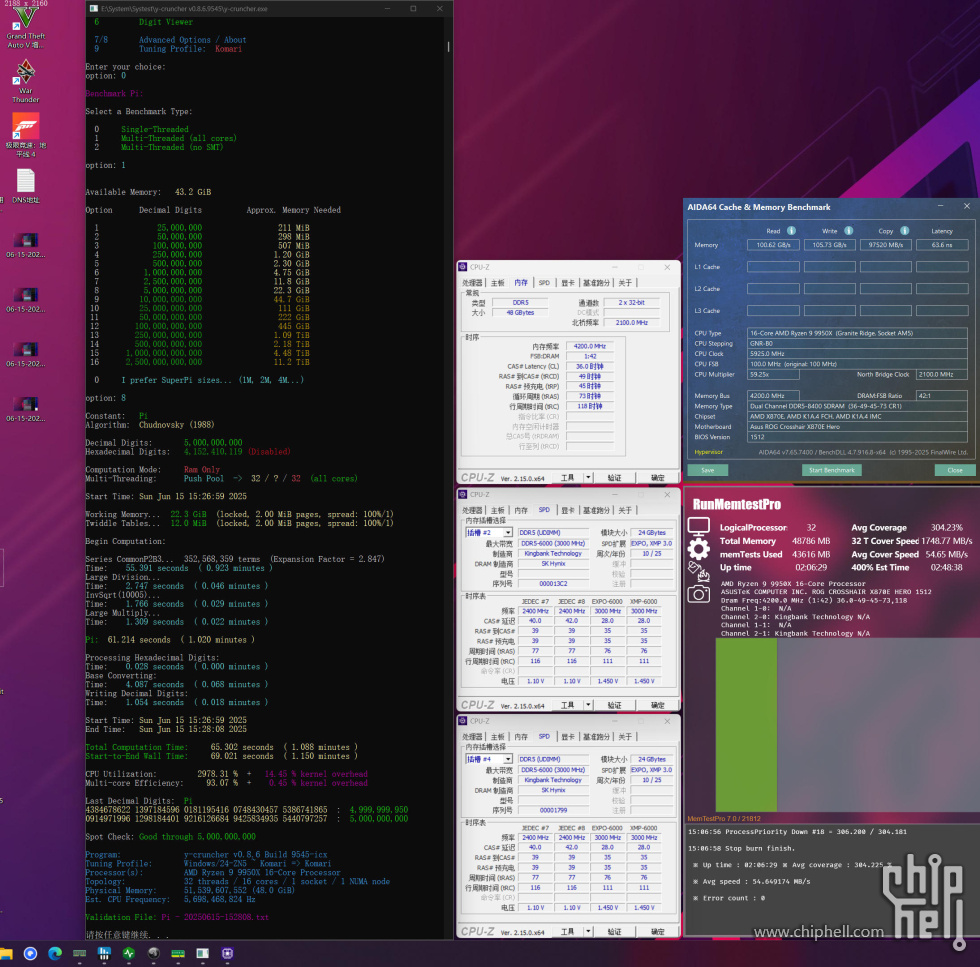Take a screenshot with RunMemtestPro camera icon
This screenshot has height=967, width=980.
(x=698, y=593)
